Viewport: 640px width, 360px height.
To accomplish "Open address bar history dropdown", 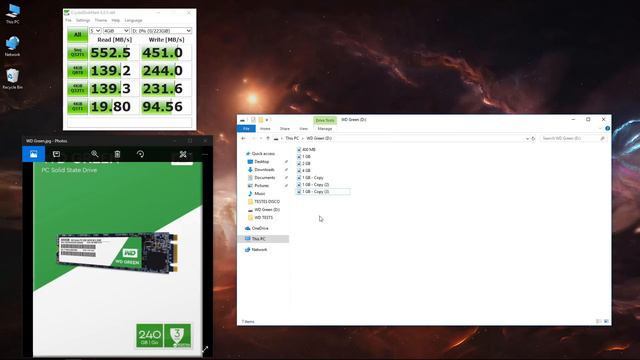I will 527,139.
